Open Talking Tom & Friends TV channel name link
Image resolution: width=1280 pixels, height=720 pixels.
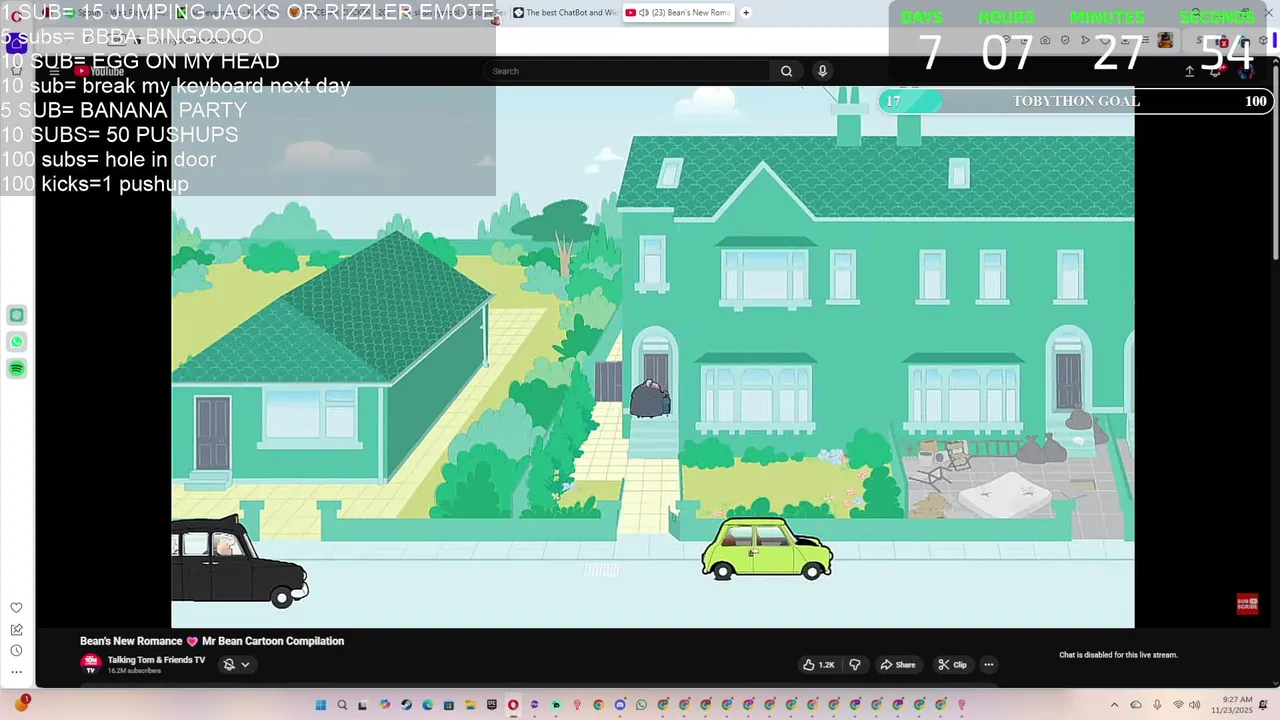(x=156, y=660)
